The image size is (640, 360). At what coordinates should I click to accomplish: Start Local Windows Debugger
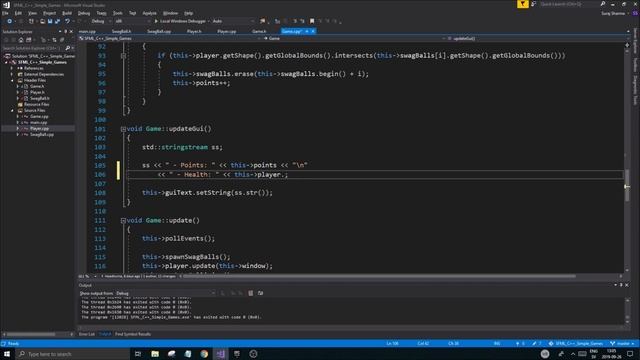[180, 21]
